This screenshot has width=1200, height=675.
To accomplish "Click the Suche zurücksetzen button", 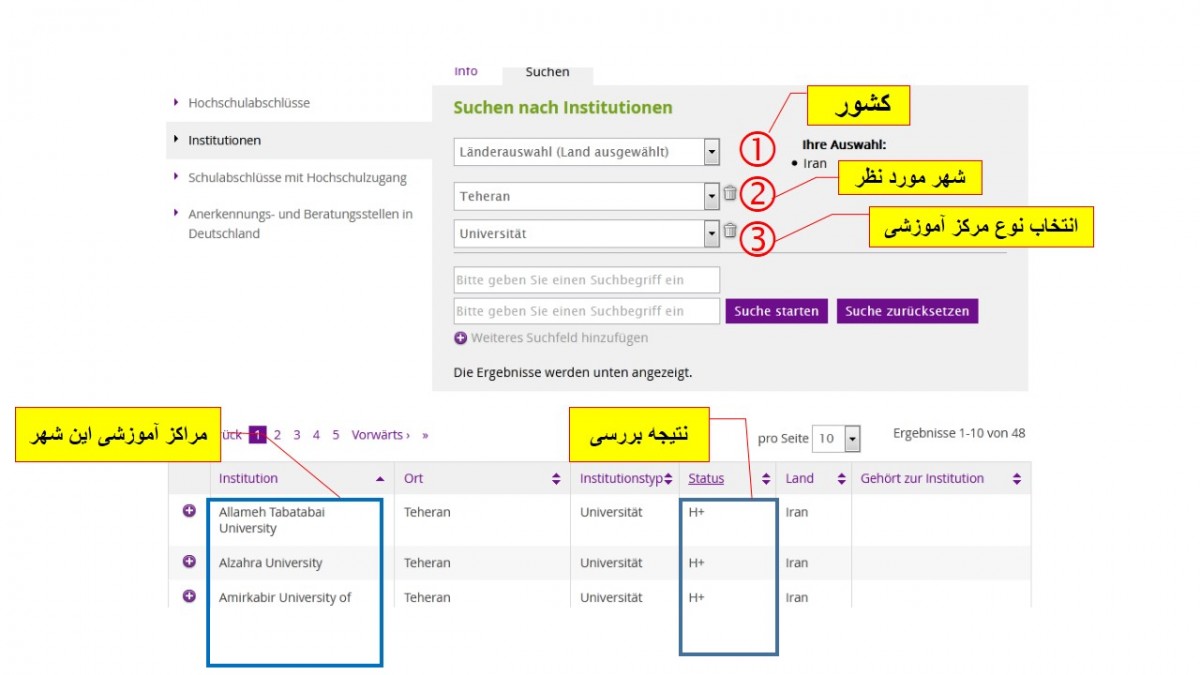I will click(907, 311).
